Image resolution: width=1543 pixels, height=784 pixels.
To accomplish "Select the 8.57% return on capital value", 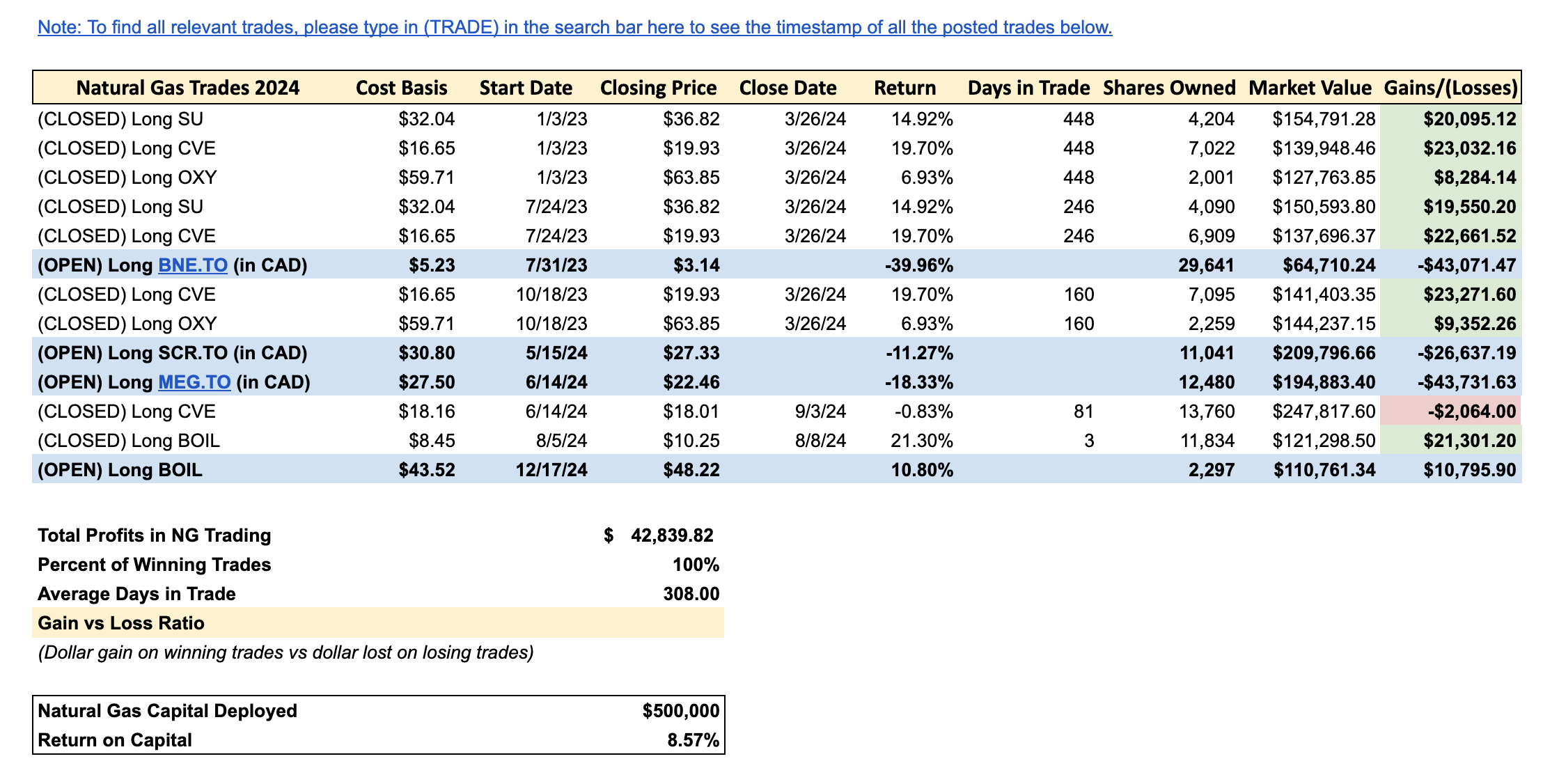I will tap(693, 740).
